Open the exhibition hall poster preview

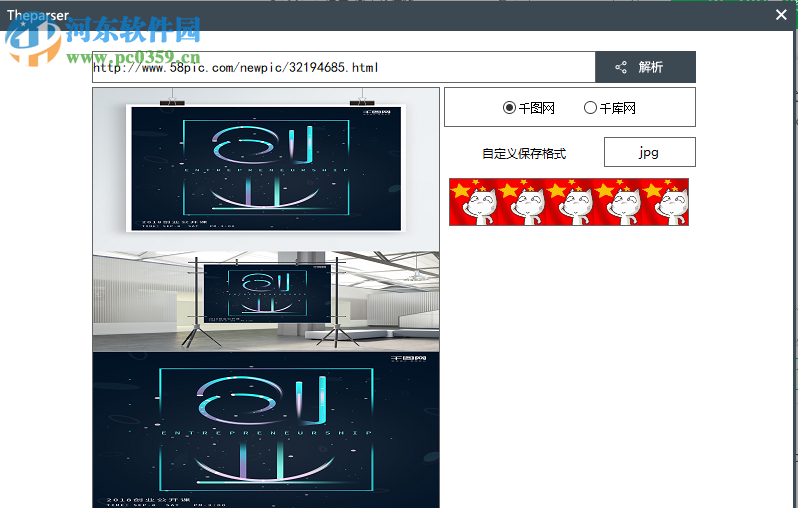266,301
